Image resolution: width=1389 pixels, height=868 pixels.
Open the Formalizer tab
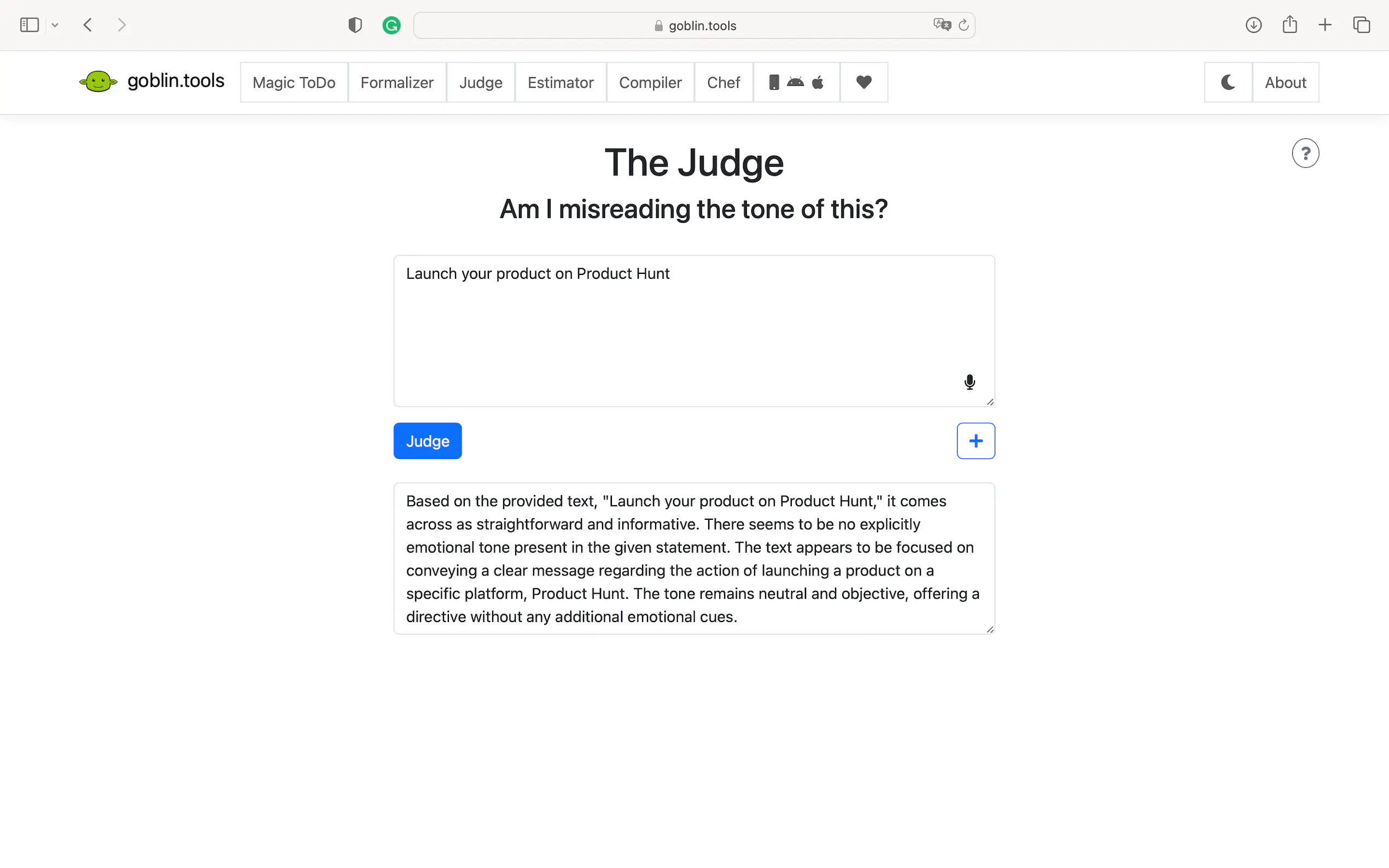(397, 82)
